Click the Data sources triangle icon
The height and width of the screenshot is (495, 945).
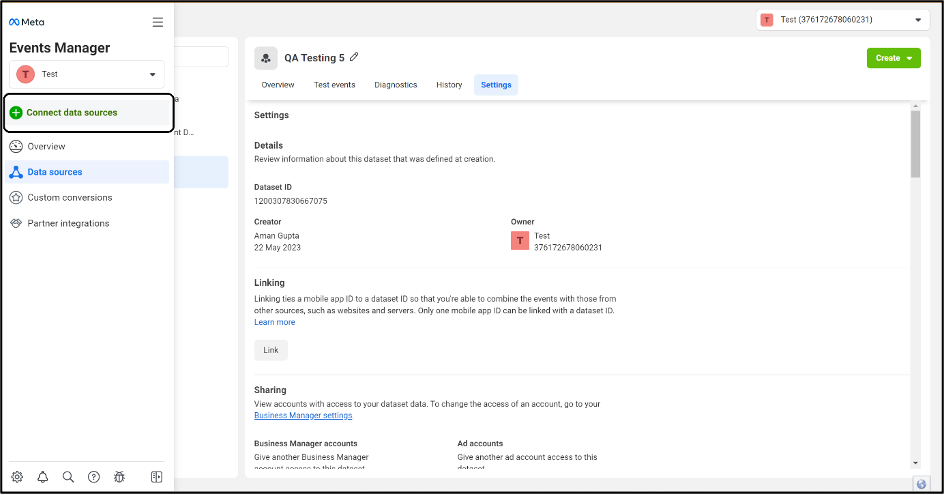click(x=16, y=172)
